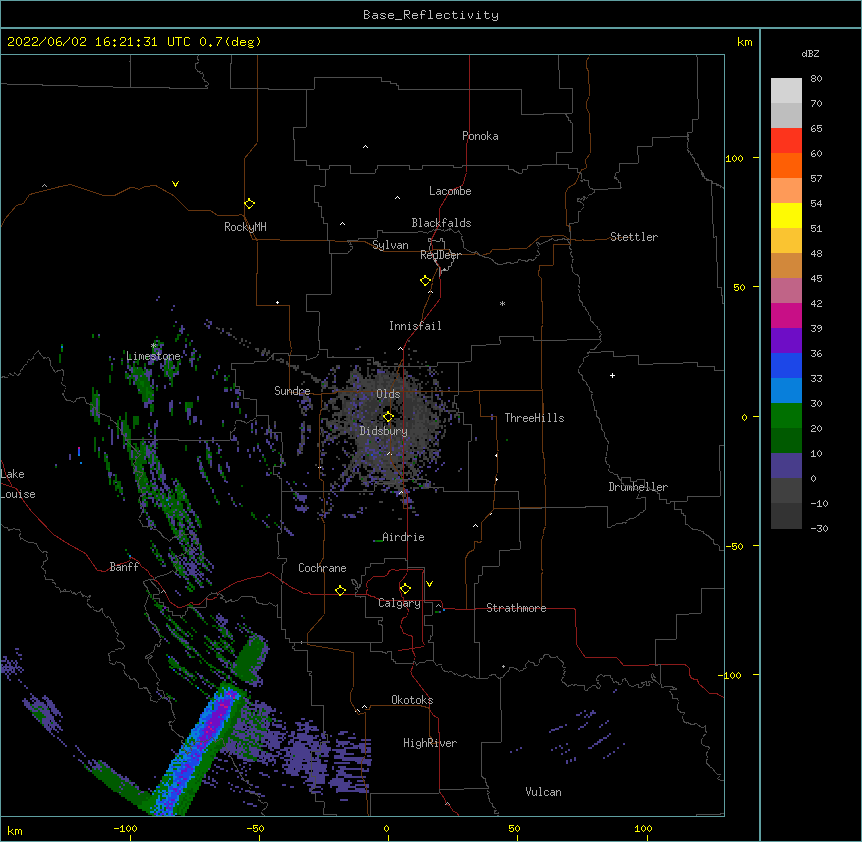Select the Airdrie city label
This screenshot has height=842, width=862.
[x=404, y=537]
